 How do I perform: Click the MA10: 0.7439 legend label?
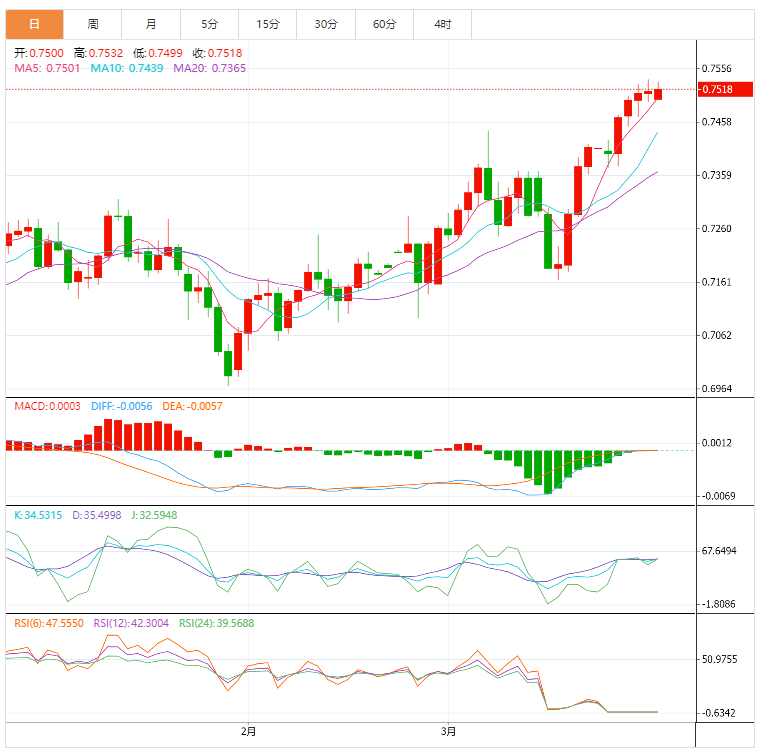point(127,68)
